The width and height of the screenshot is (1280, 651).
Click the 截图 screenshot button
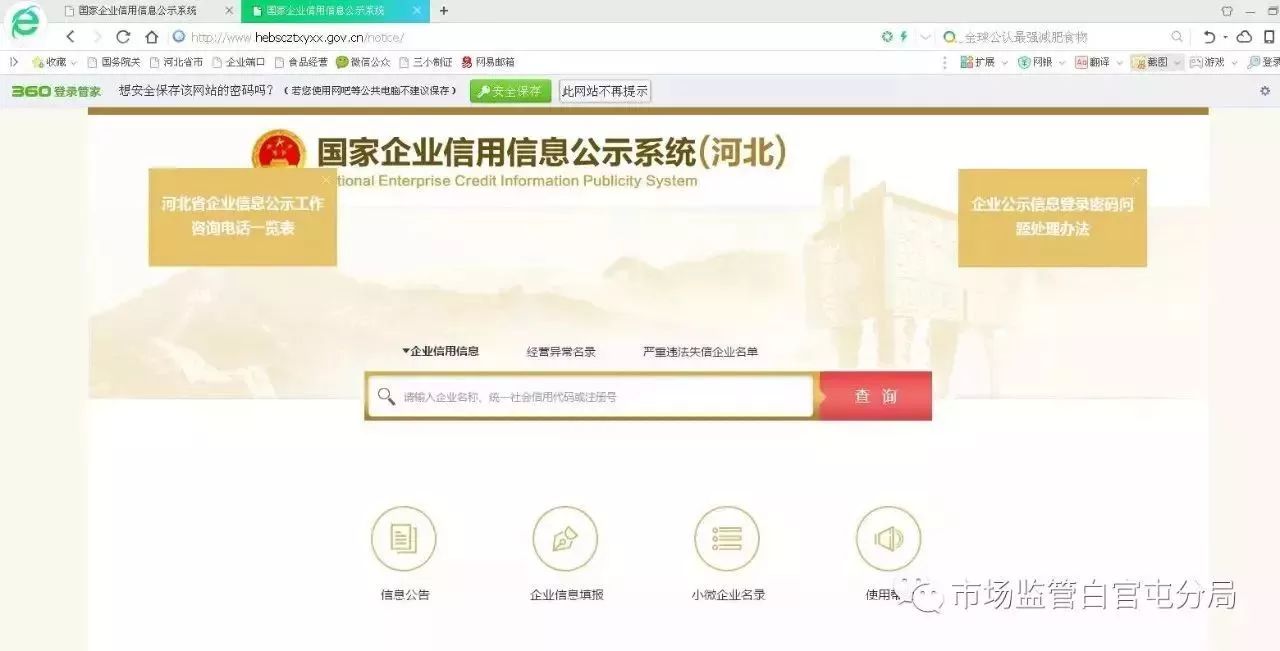tap(1150, 62)
